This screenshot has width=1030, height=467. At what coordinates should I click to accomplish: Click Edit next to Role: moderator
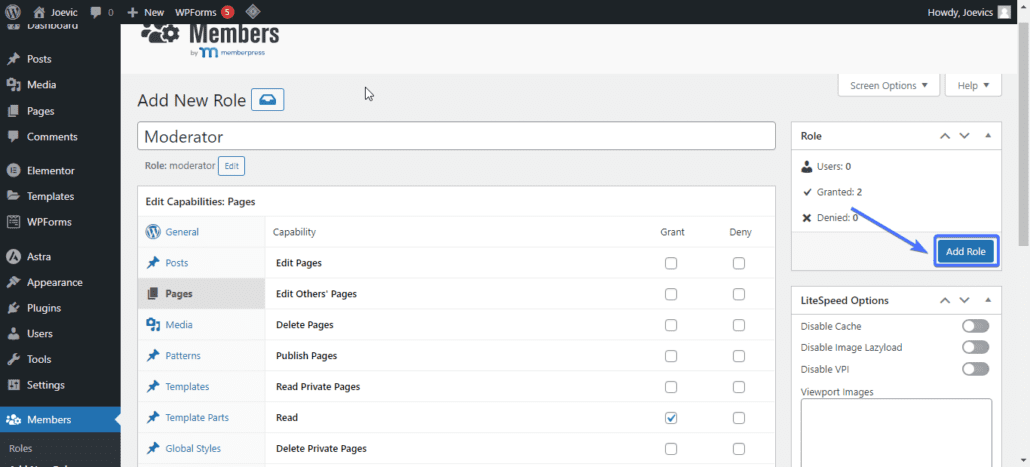point(231,166)
